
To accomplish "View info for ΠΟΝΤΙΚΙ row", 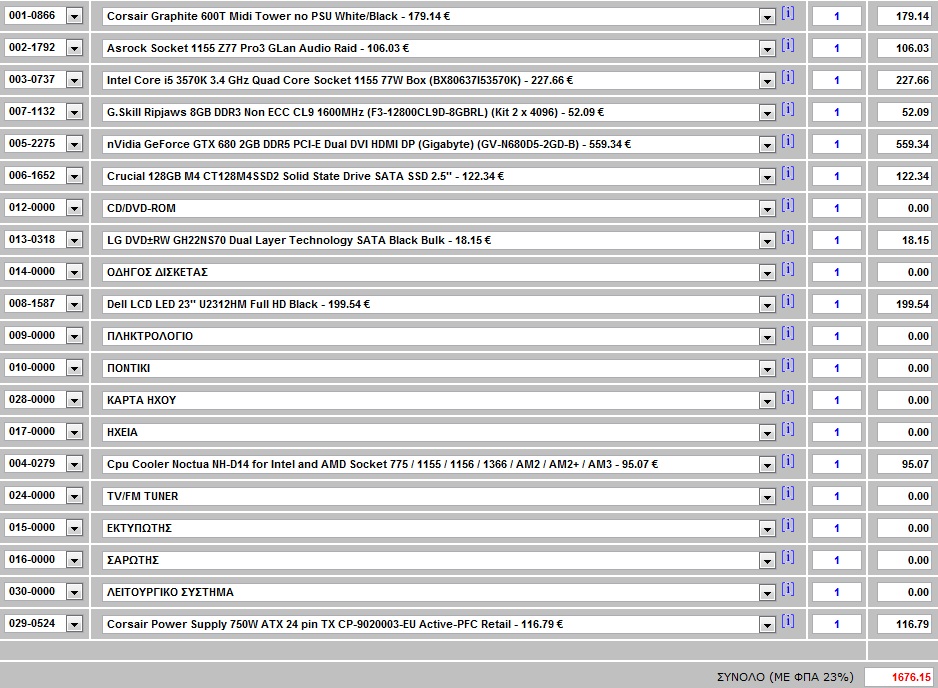I will [788, 366].
